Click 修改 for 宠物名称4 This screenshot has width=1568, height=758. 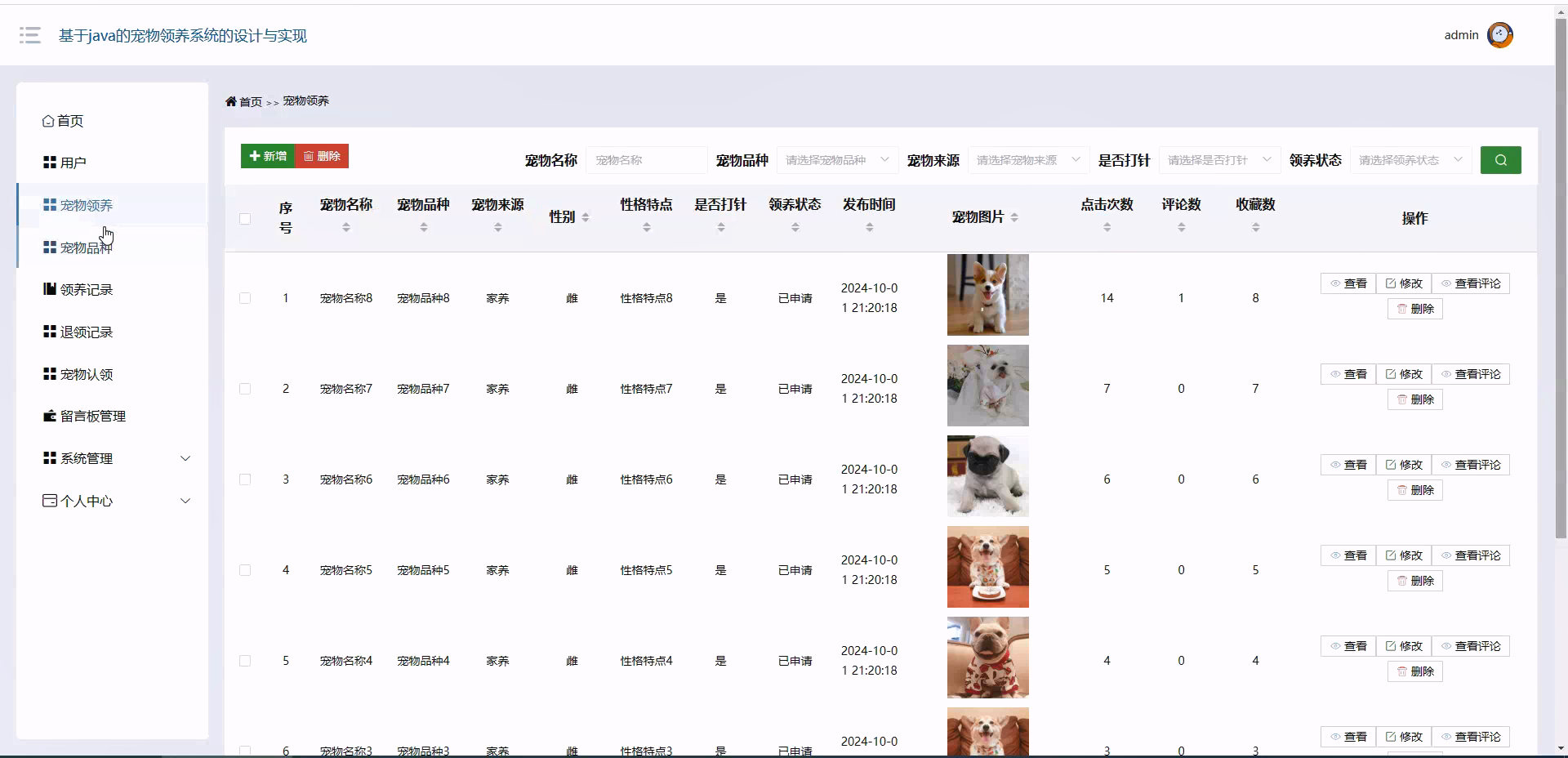[x=1404, y=646]
